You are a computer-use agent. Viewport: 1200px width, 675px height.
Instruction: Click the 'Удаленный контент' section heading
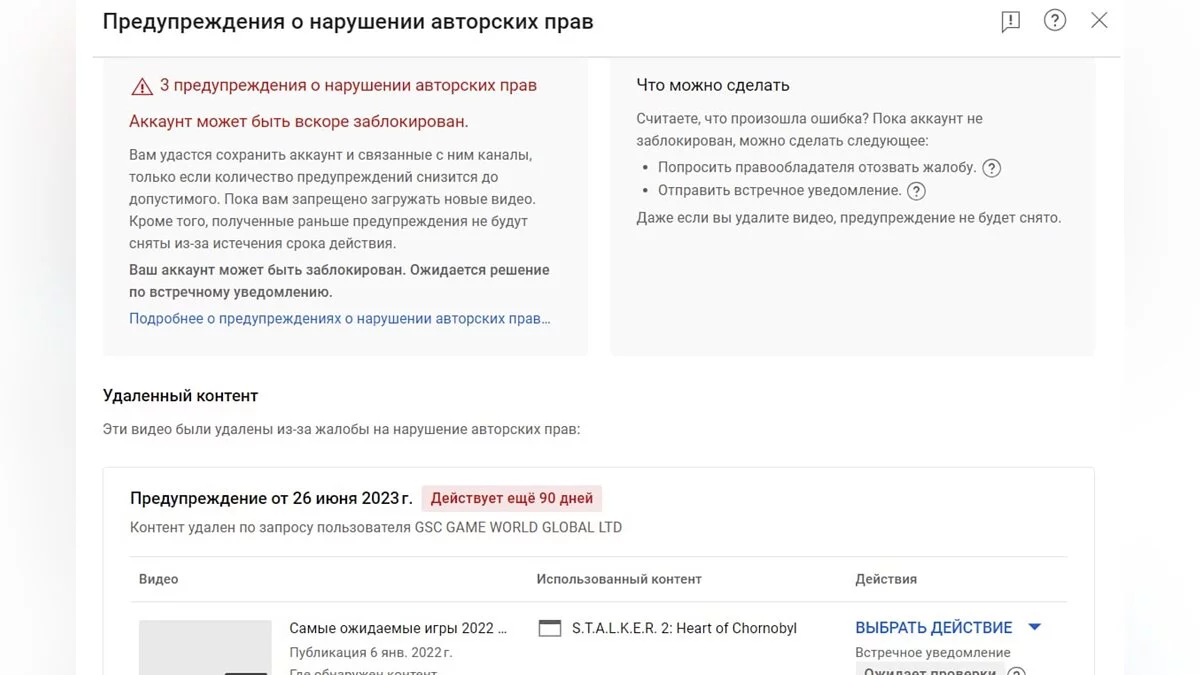tap(181, 396)
